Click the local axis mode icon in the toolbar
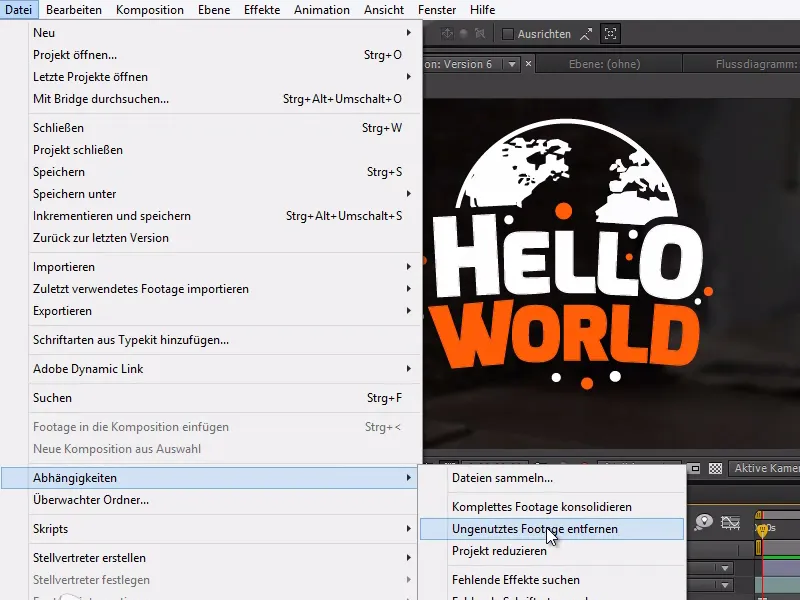 [447, 34]
